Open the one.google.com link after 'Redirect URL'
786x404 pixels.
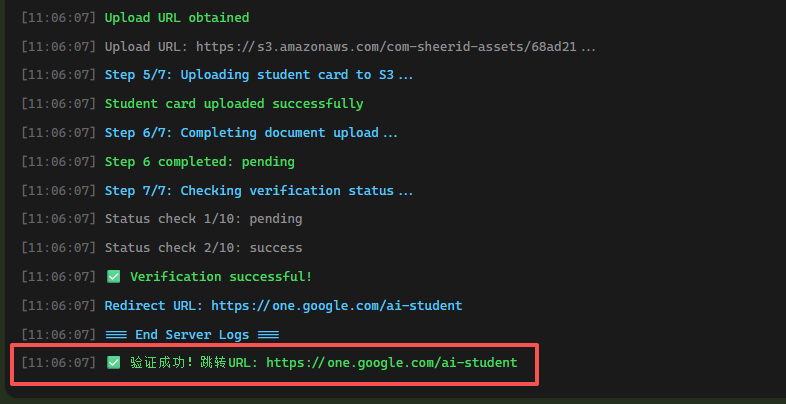coord(336,306)
